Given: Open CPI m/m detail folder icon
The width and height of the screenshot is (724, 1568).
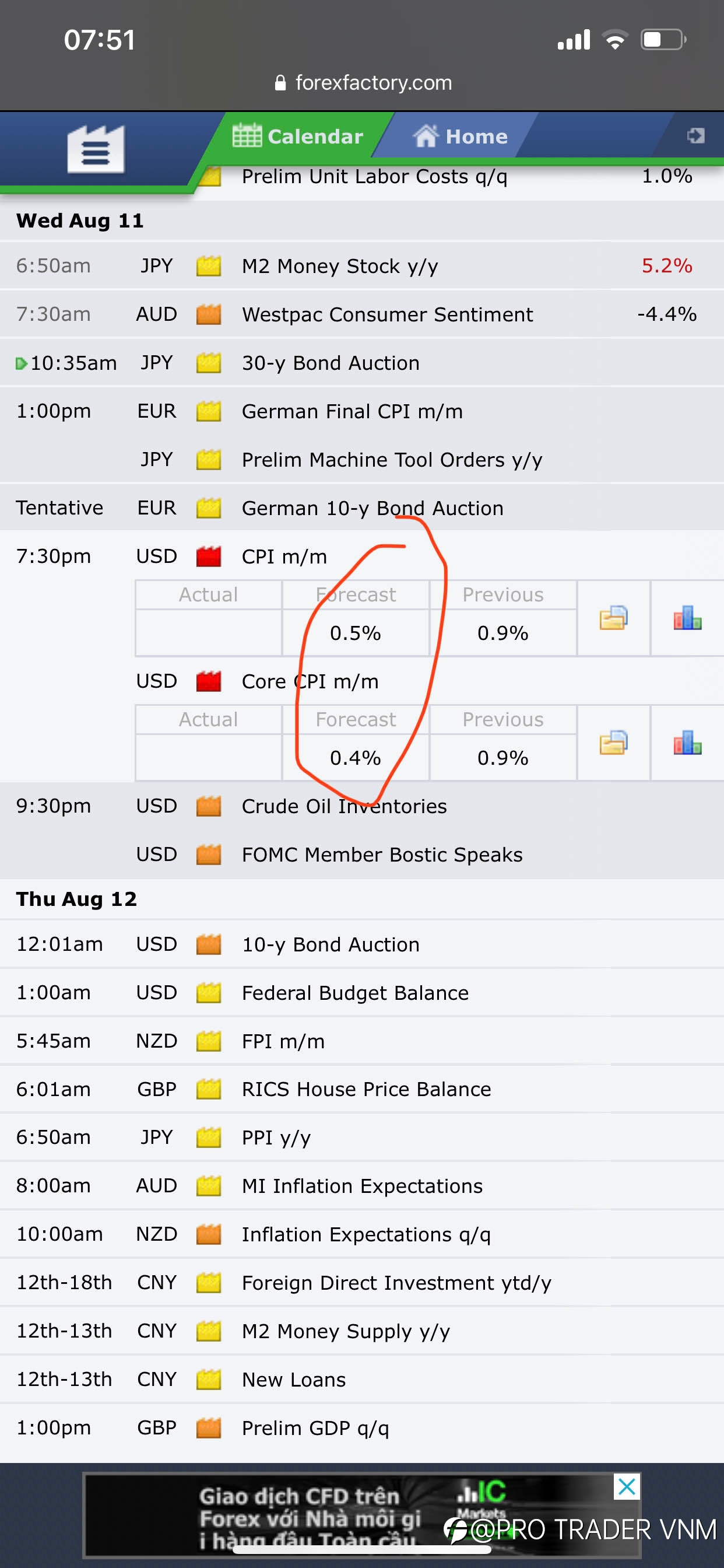Looking at the screenshot, I should [613, 618].
